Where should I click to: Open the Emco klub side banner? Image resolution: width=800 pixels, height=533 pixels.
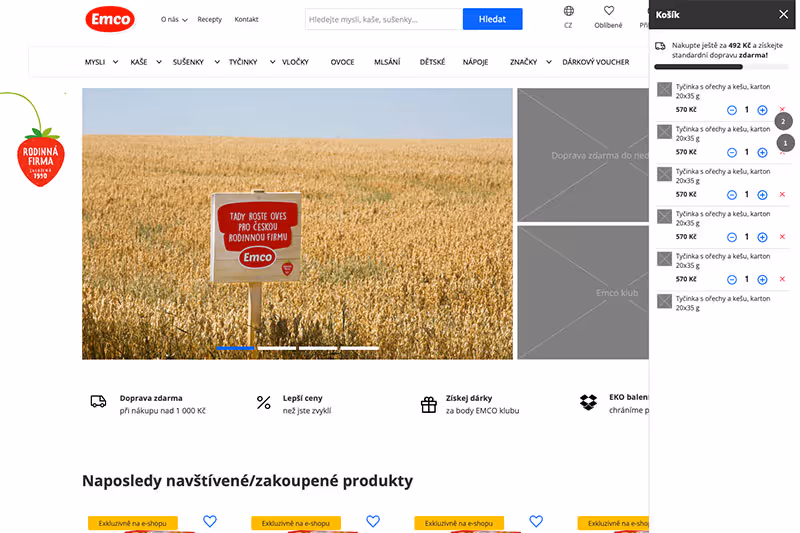[x=583, y=293]
